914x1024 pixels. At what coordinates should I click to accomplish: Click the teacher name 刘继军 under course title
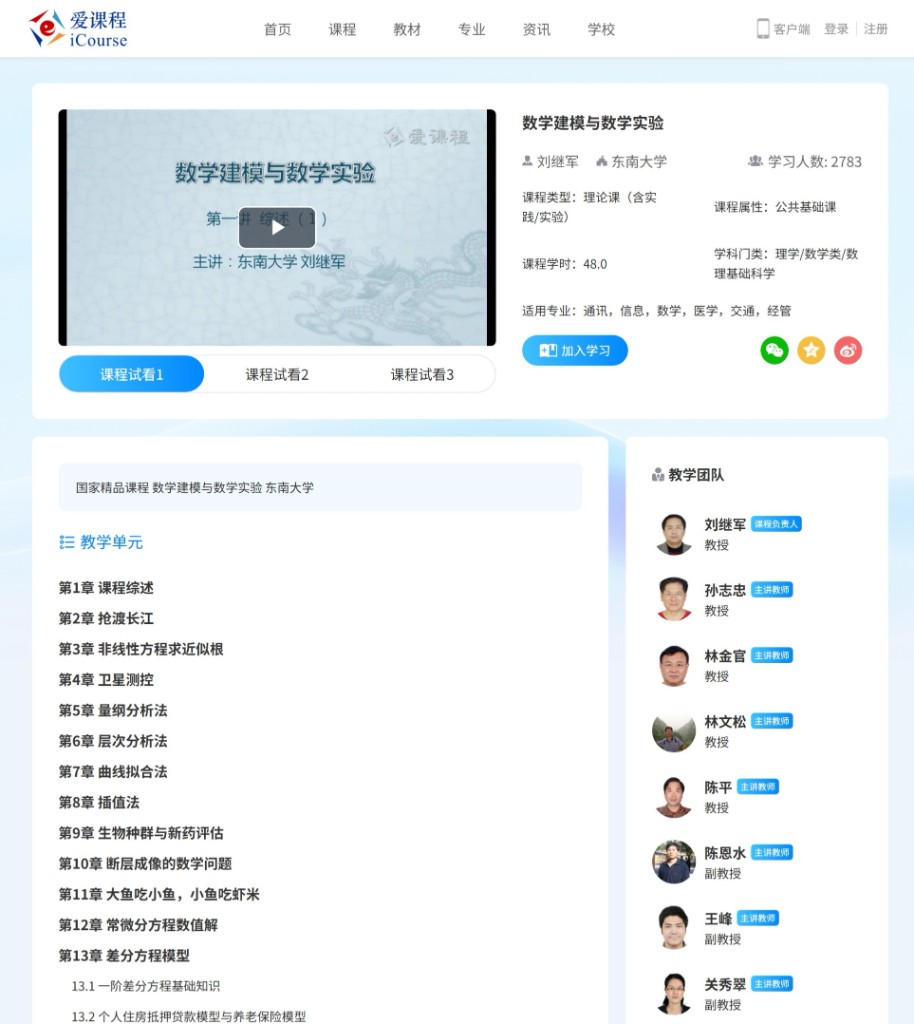click(558, 161)
